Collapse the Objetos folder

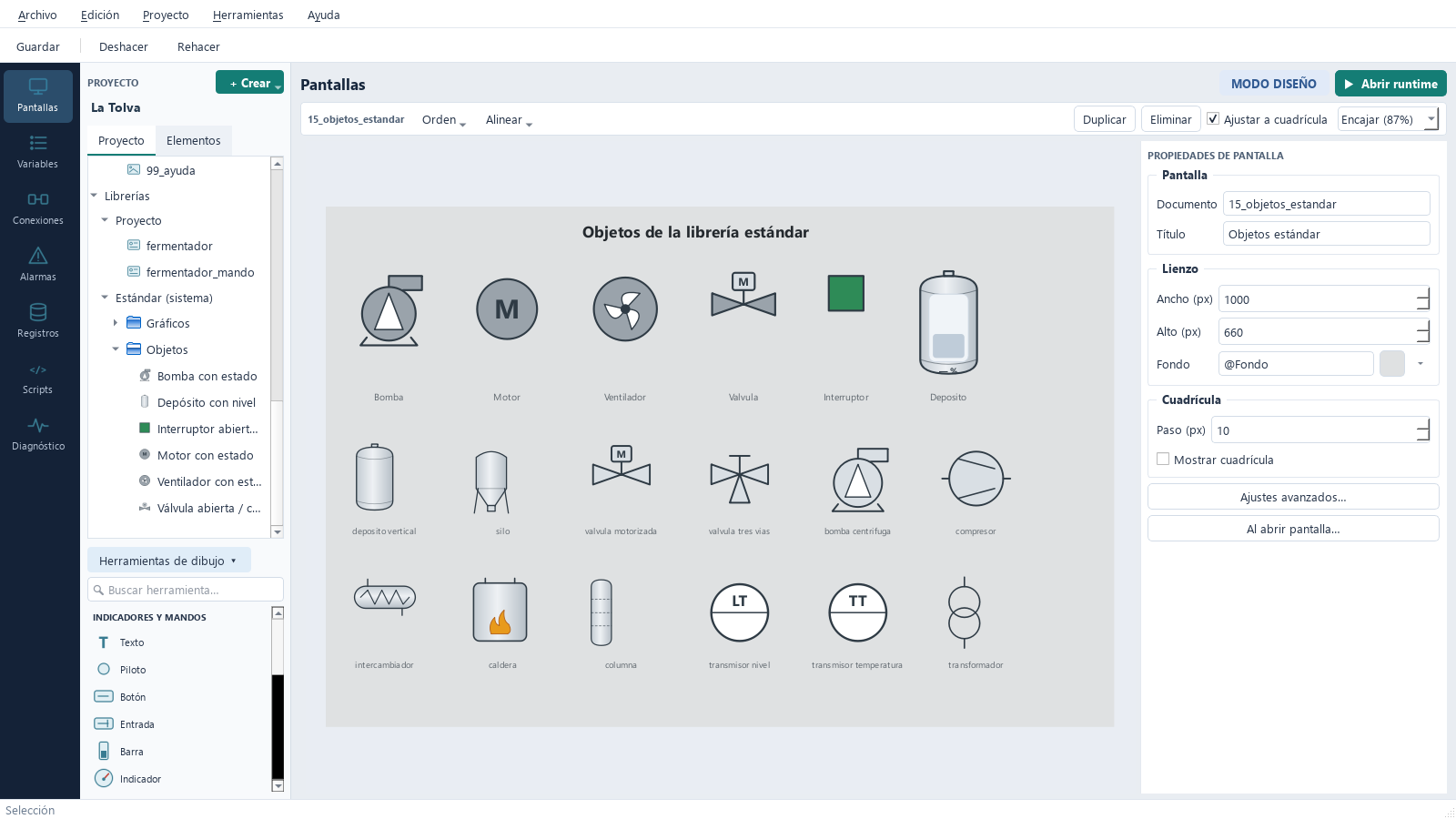(x=116, y=349)
